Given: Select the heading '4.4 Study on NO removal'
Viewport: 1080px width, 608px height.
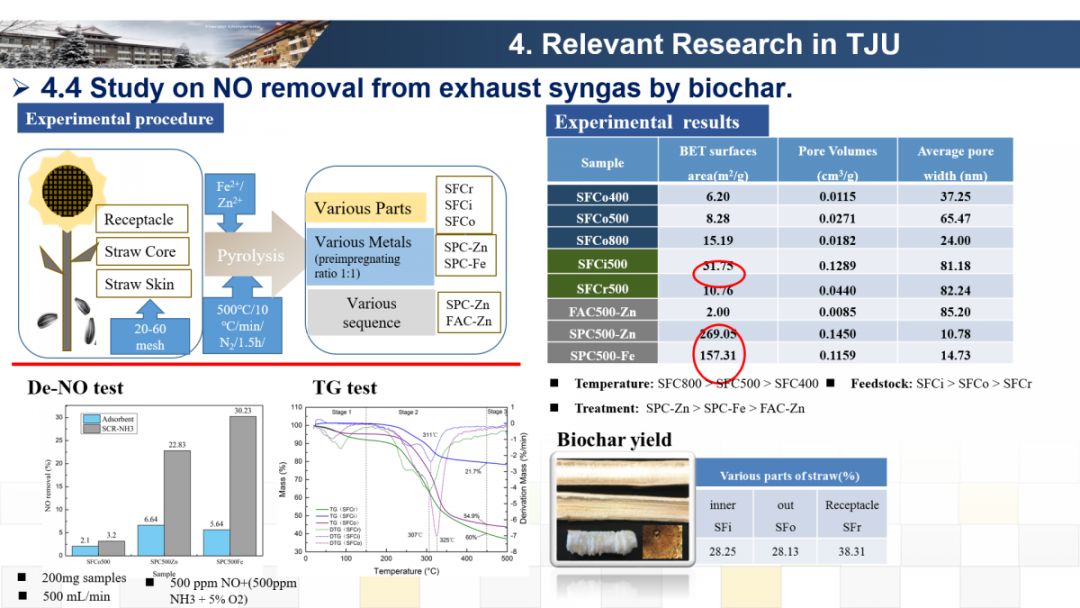Looking at the screenshot, I should coord(415,88).
